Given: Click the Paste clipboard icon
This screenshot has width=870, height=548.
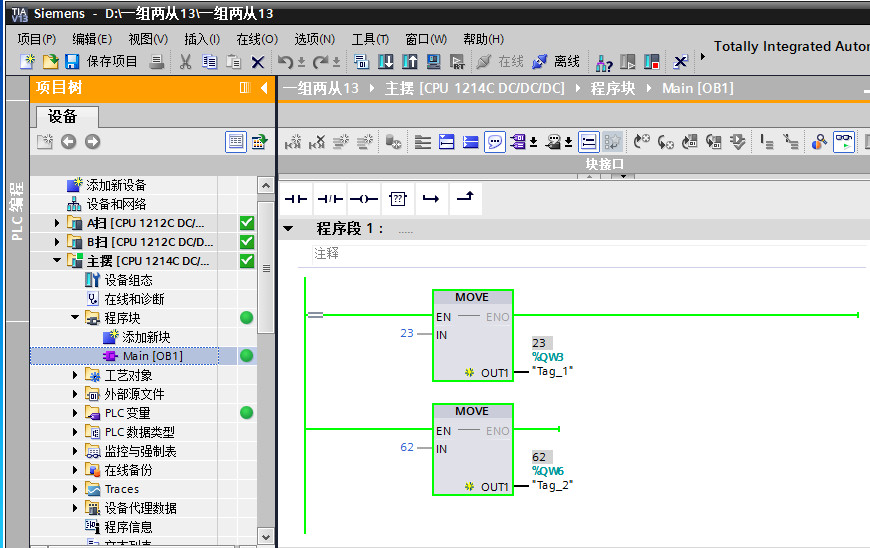Looking at the screenshot, I should click(x=234, y=61).
